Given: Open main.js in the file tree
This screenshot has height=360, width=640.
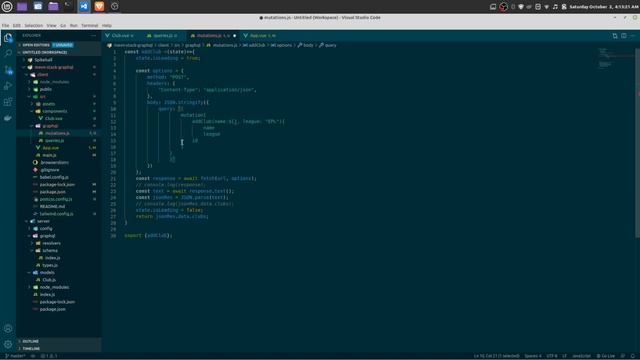Looking at the screenshot, I should (x=59, y=155).
